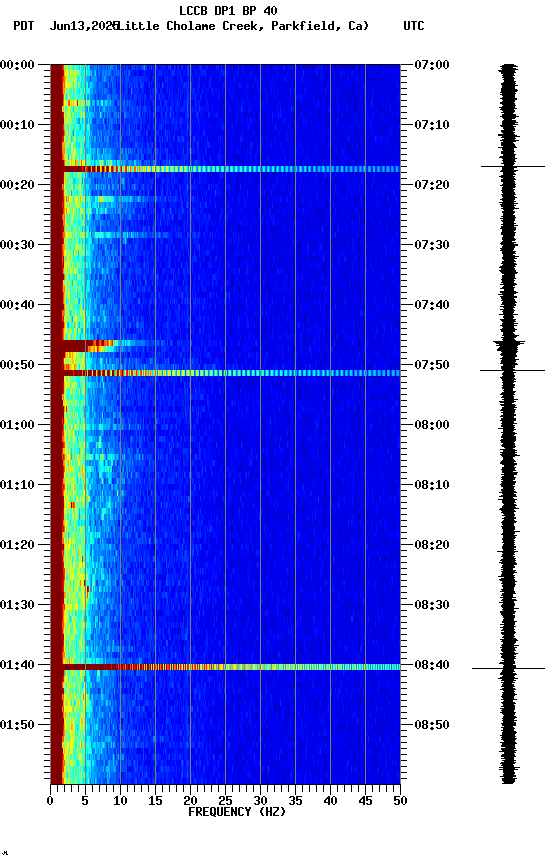The height and width of the screenshot is (864, 552).
Task: Click the UTC time label 08:30
Action: (x=432, y=606)
